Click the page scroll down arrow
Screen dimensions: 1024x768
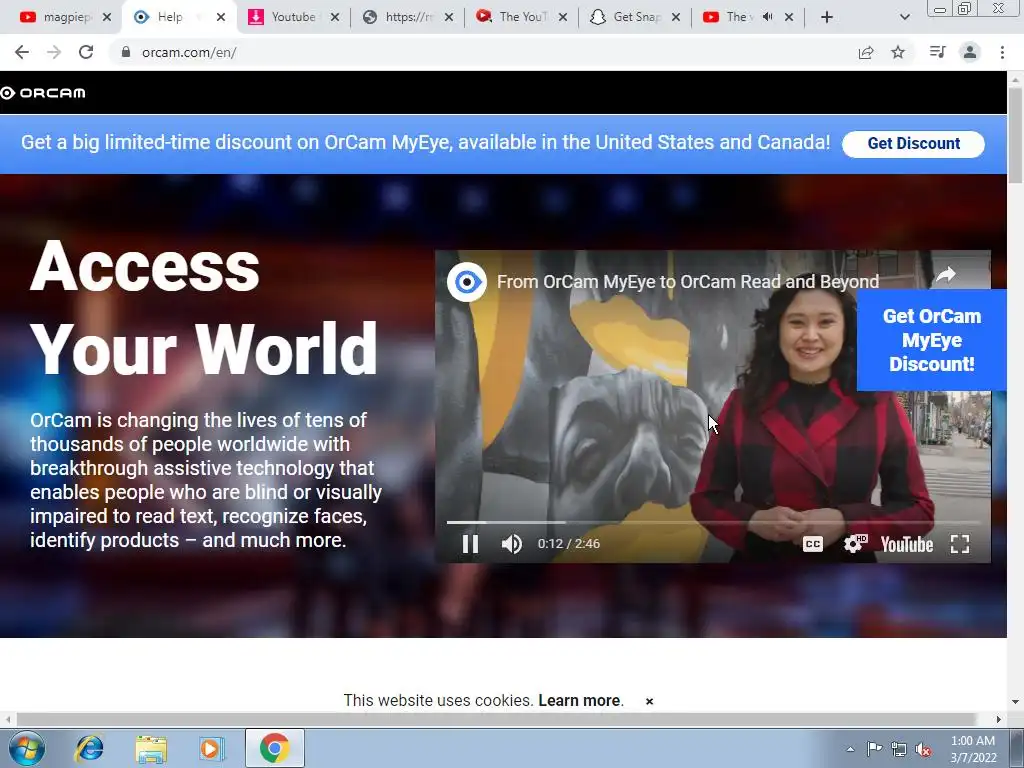(1016, 702)
